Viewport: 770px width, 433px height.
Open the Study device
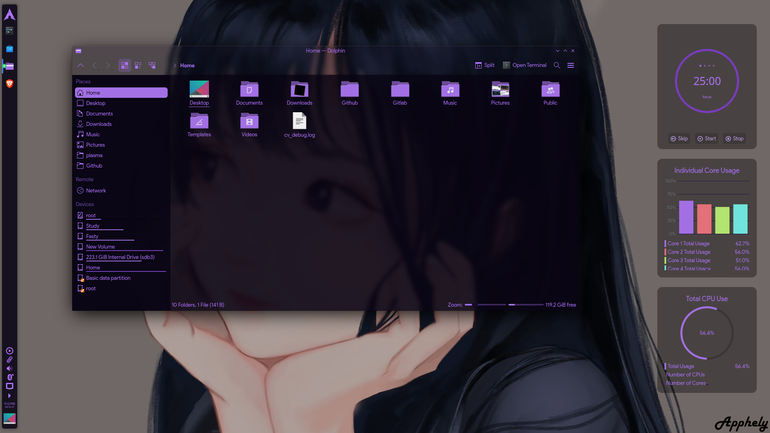(121, 226)
